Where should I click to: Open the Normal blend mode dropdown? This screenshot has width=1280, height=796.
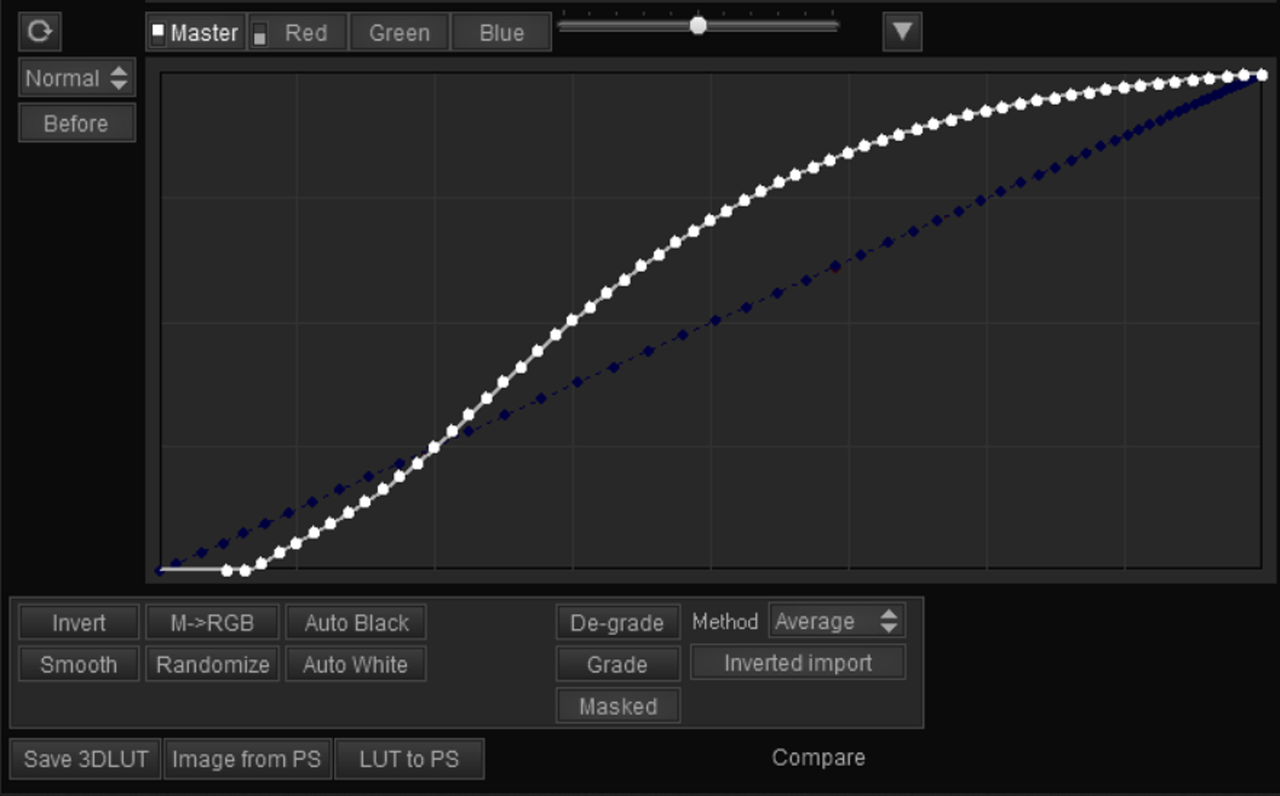77,78
